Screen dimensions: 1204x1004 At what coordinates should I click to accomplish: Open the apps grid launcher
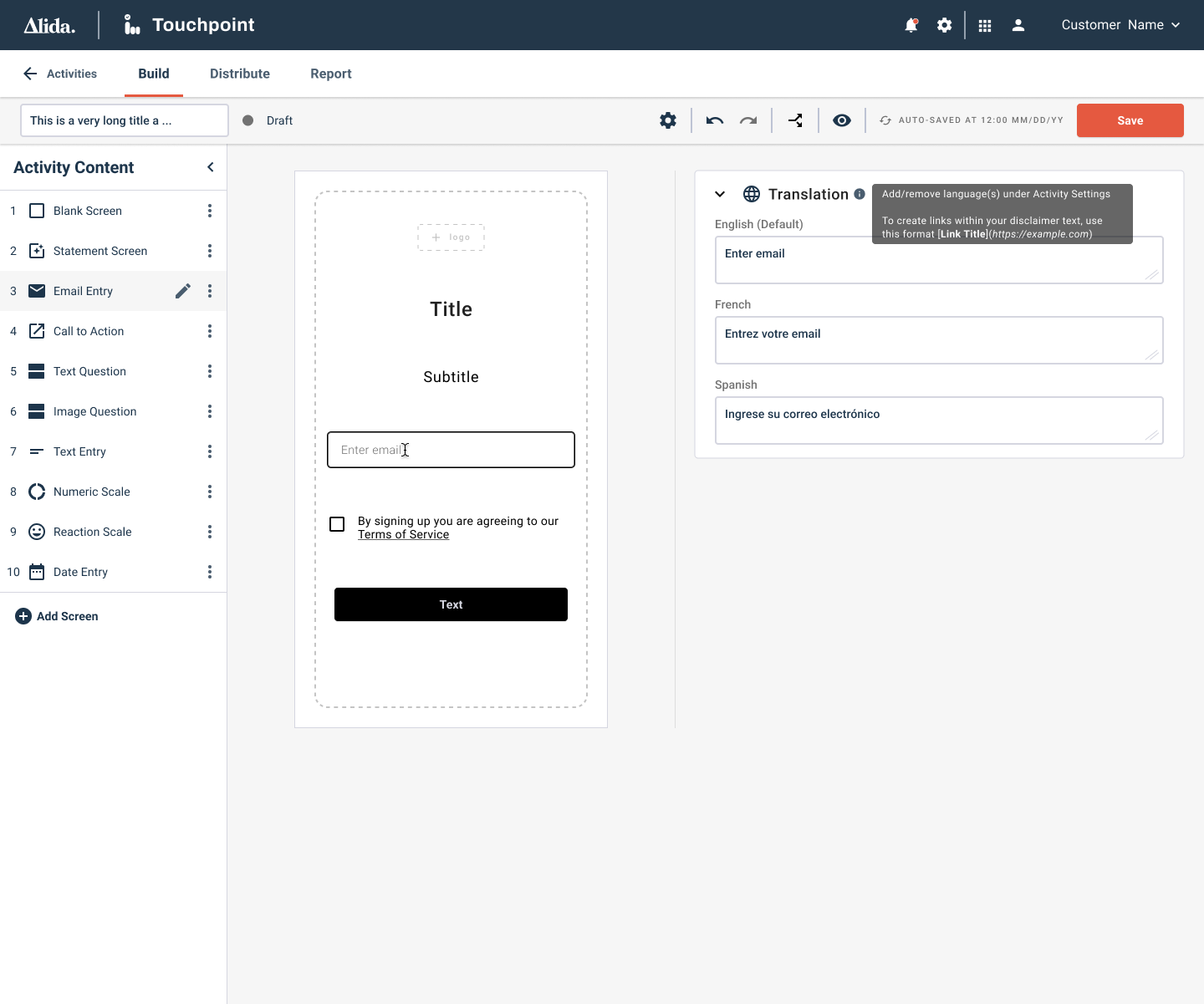click(x=985, y=25)
